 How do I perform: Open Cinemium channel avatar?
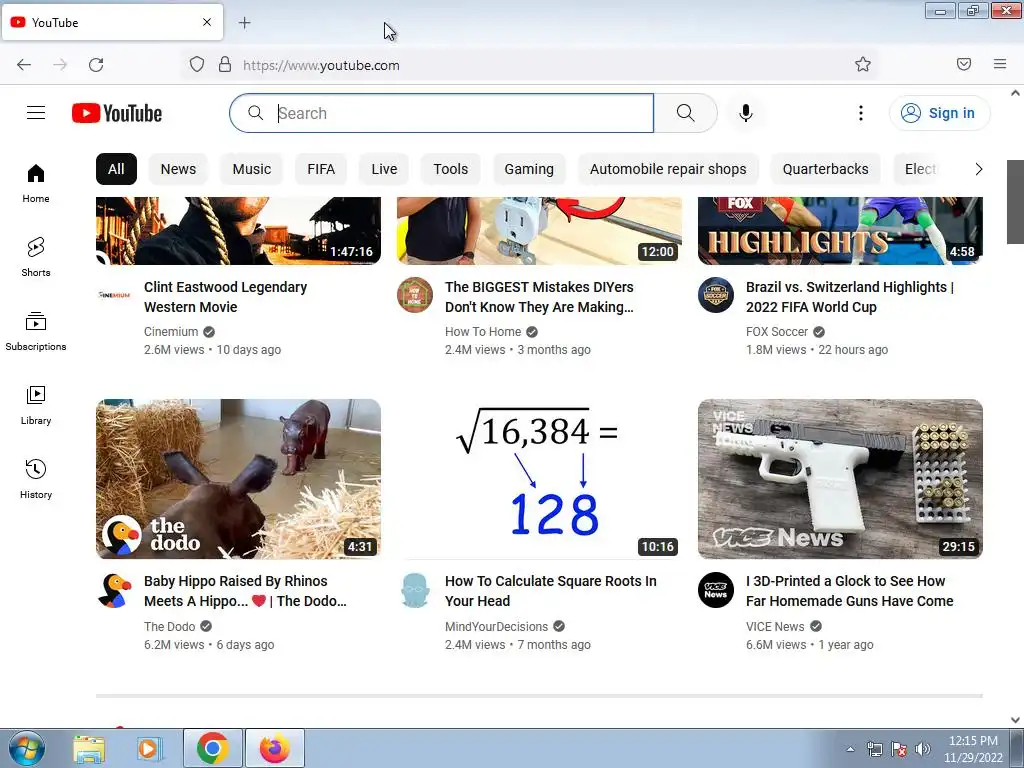point(114,295)
